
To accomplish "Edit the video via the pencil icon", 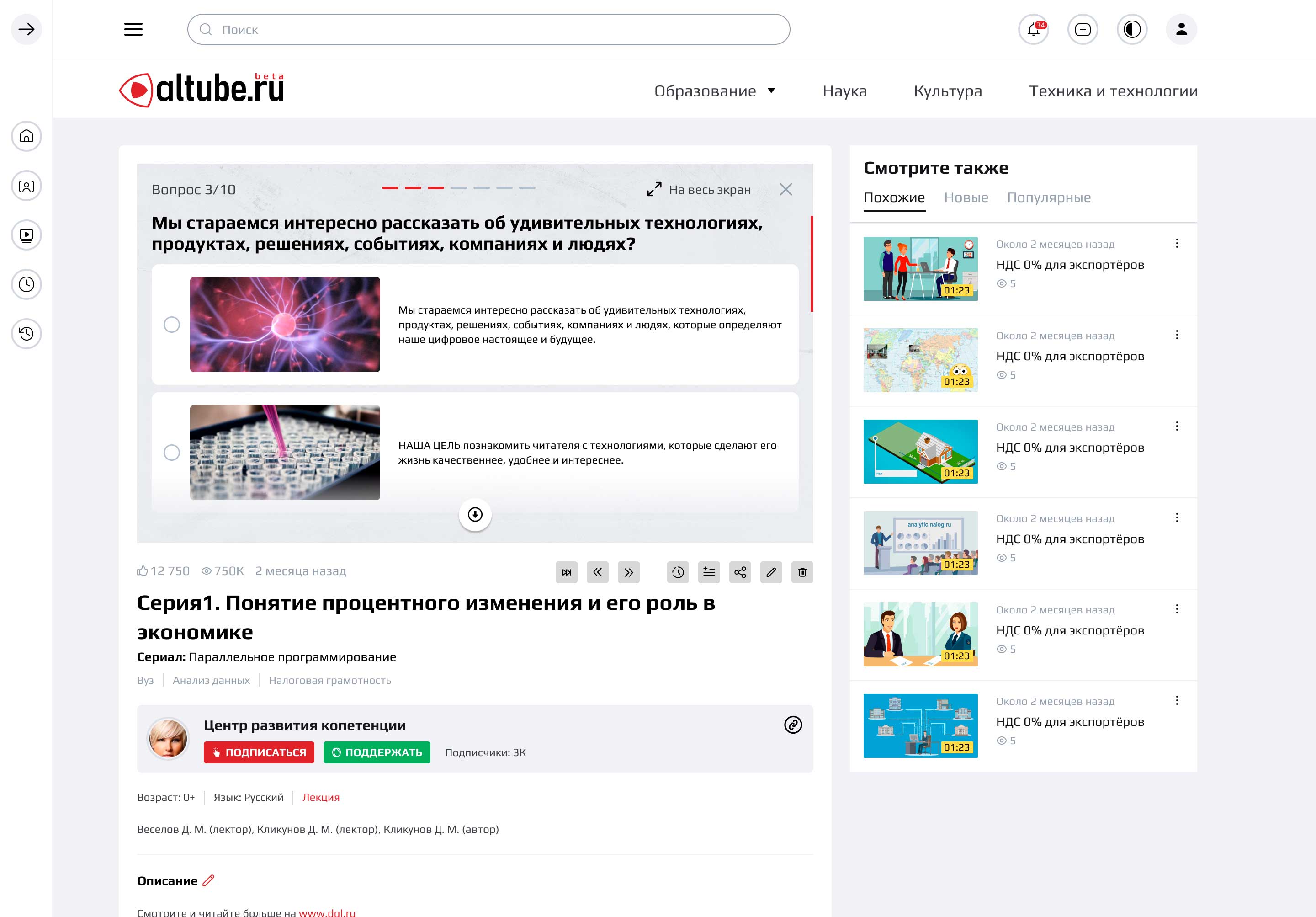I will (771, 572).
